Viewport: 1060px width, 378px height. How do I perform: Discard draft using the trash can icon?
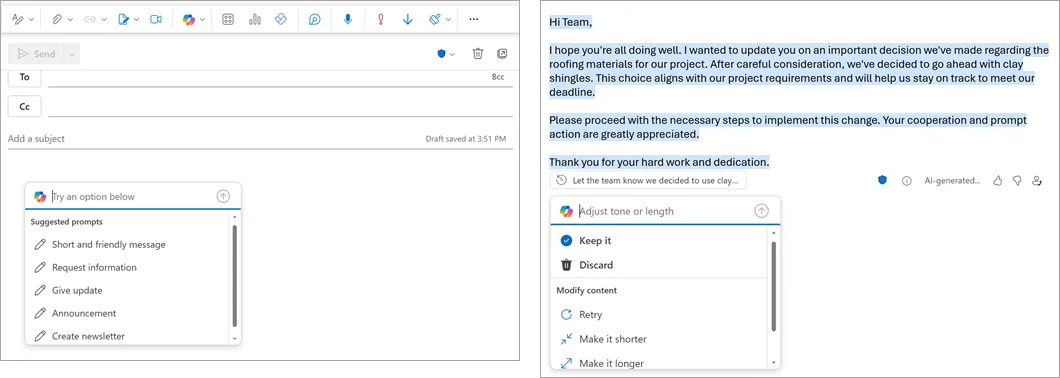click(x=478, y=53)
